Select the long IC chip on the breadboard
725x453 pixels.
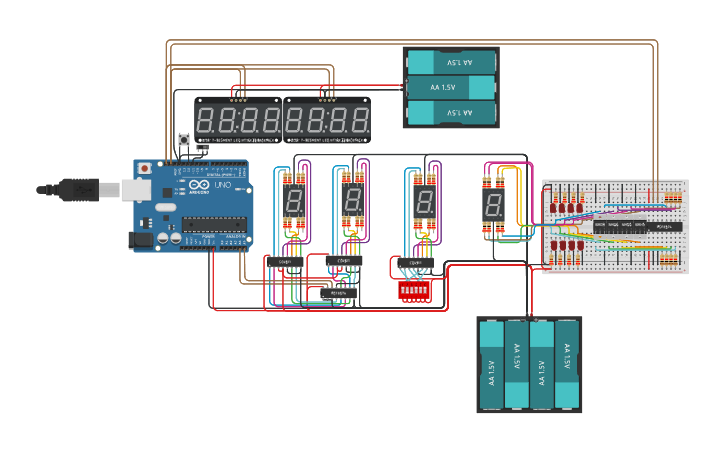point(664,227)
